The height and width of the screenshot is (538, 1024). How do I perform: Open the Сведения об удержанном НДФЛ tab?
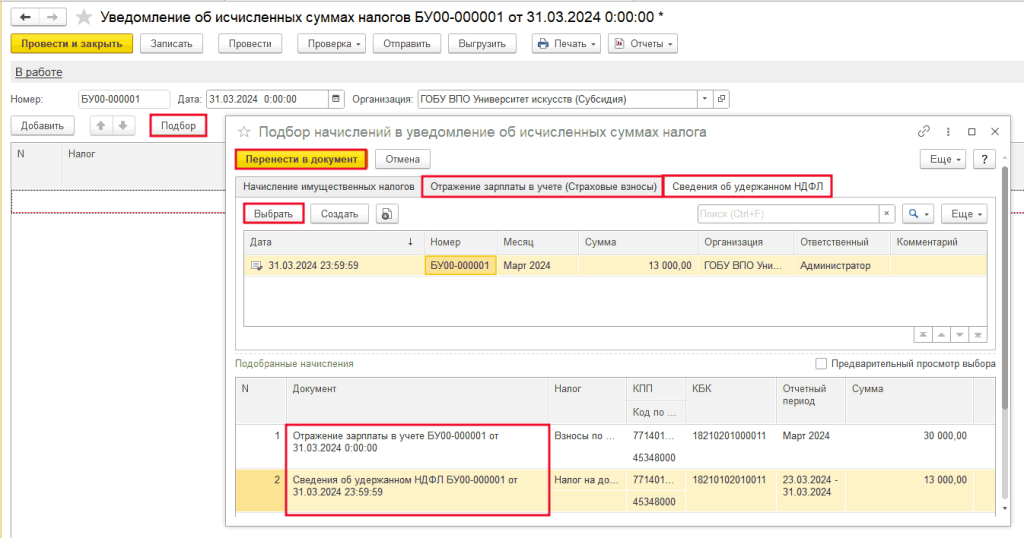[x=749, y=187]
